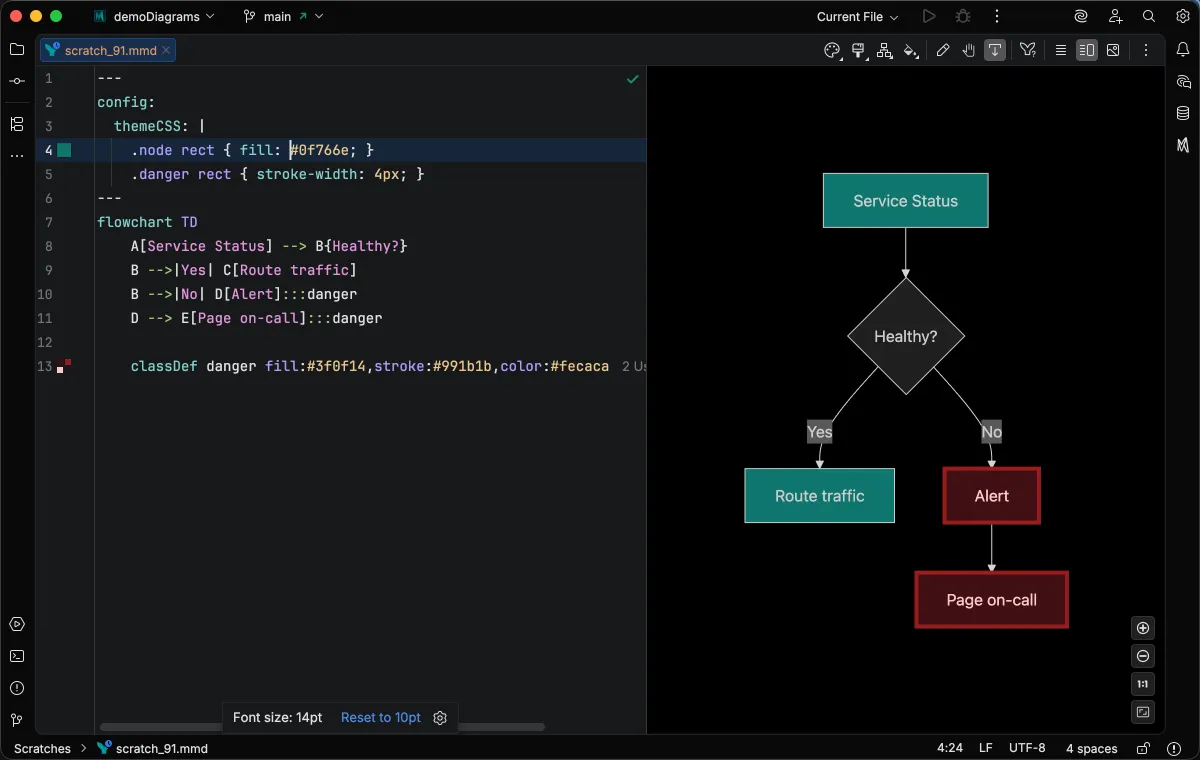Select the pan tool in the preview toolbar
1200x760 pixels.
[x=968, y=49]
